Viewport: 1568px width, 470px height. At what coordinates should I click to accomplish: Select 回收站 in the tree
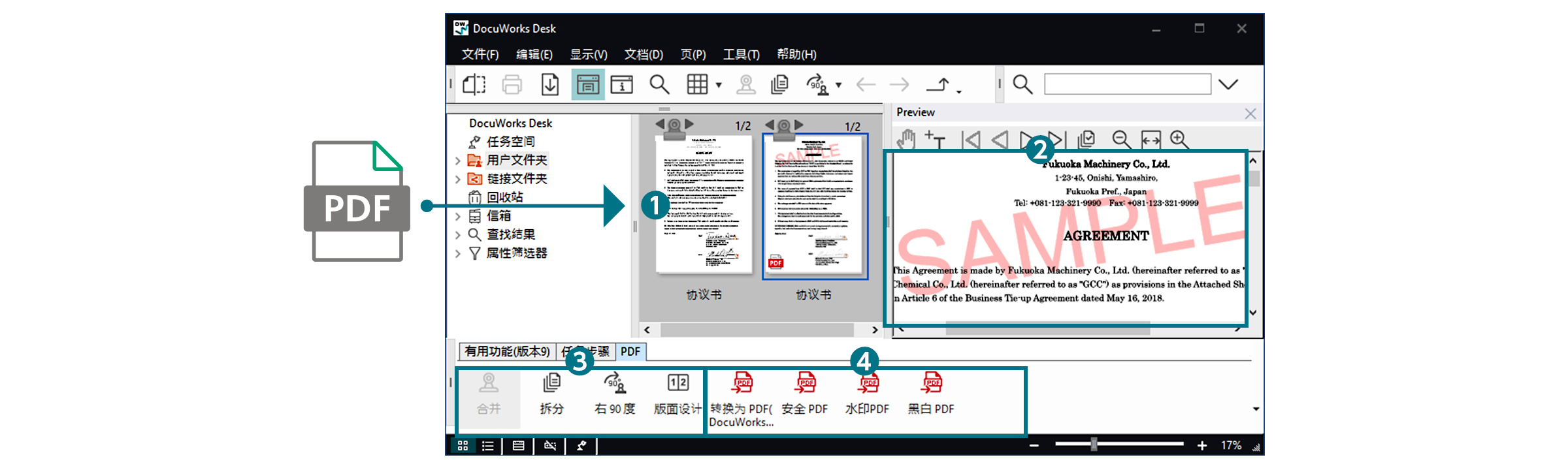point(504,197)
